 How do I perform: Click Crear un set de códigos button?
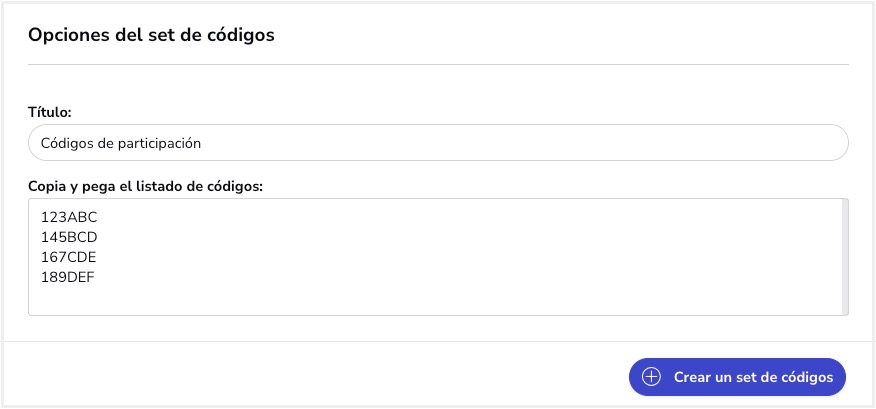pyautogui.click(x=737, y=377)
